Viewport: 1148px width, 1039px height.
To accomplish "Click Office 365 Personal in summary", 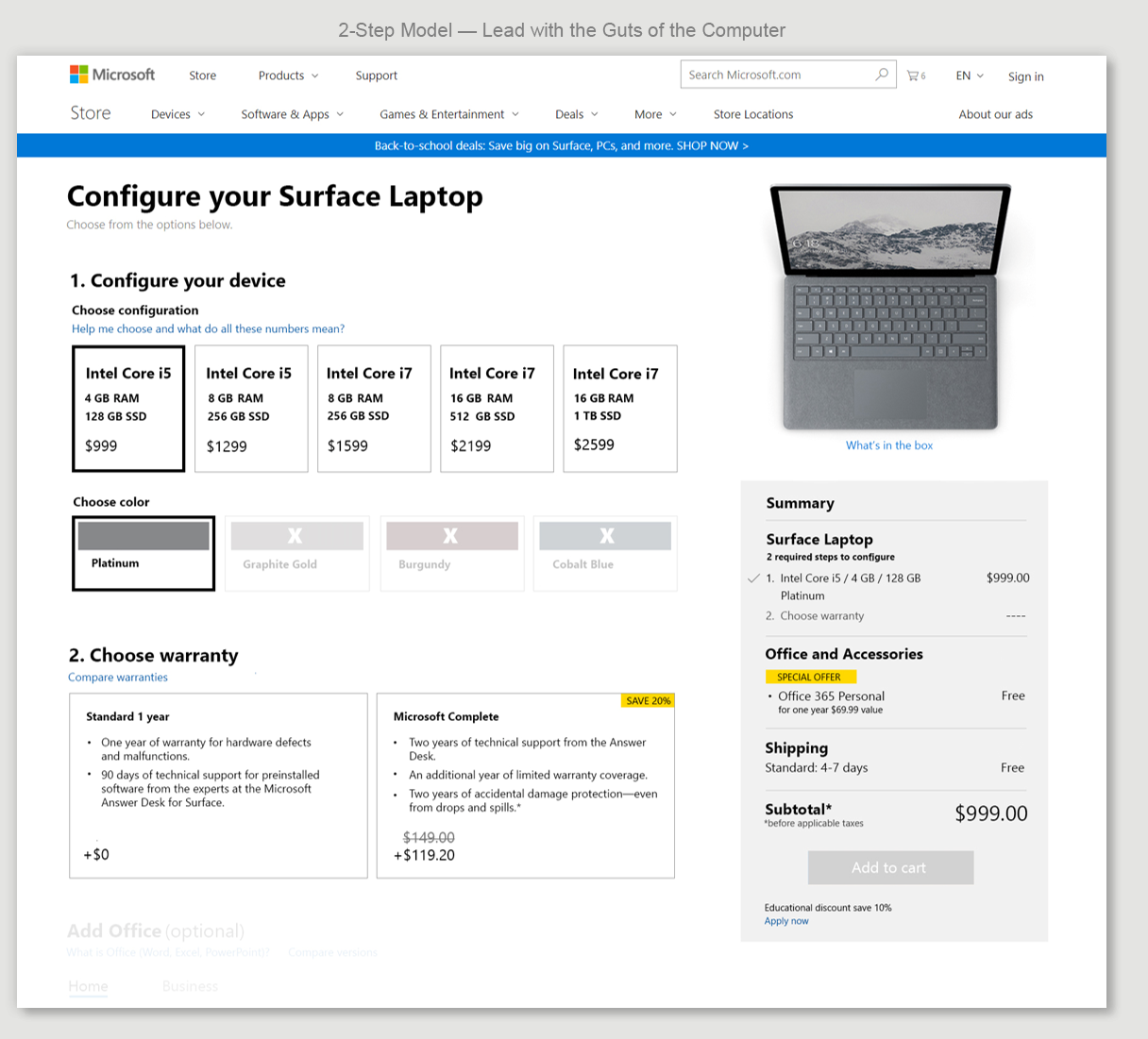I will tap(831, 696).
